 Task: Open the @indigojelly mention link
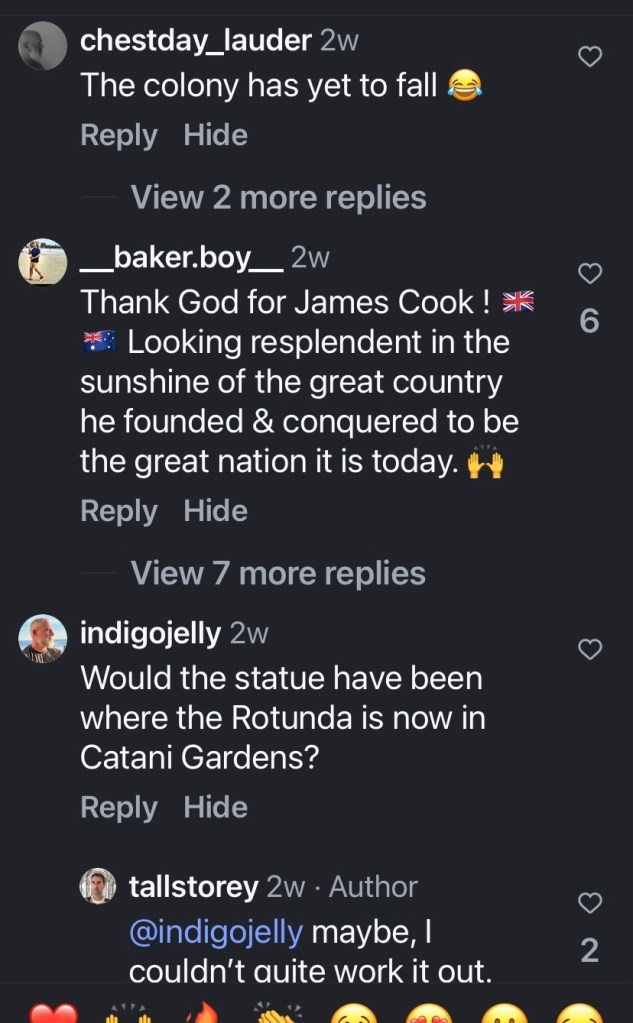click(x=216, y=932)
